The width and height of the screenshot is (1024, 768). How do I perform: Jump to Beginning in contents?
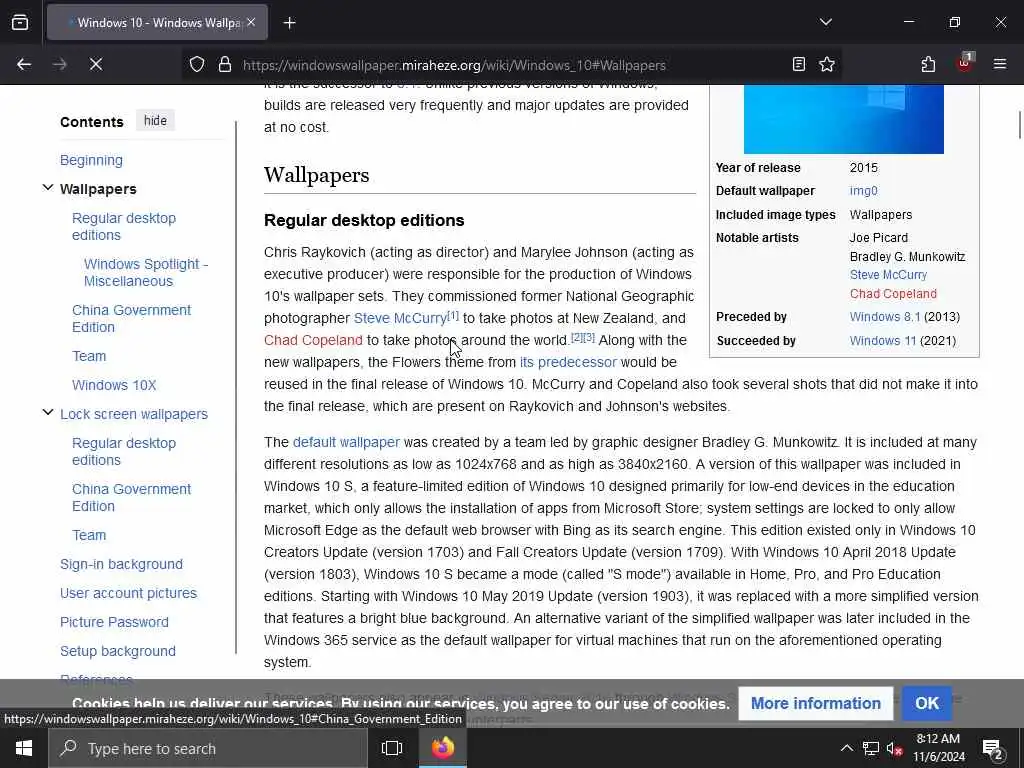[91, 160]
